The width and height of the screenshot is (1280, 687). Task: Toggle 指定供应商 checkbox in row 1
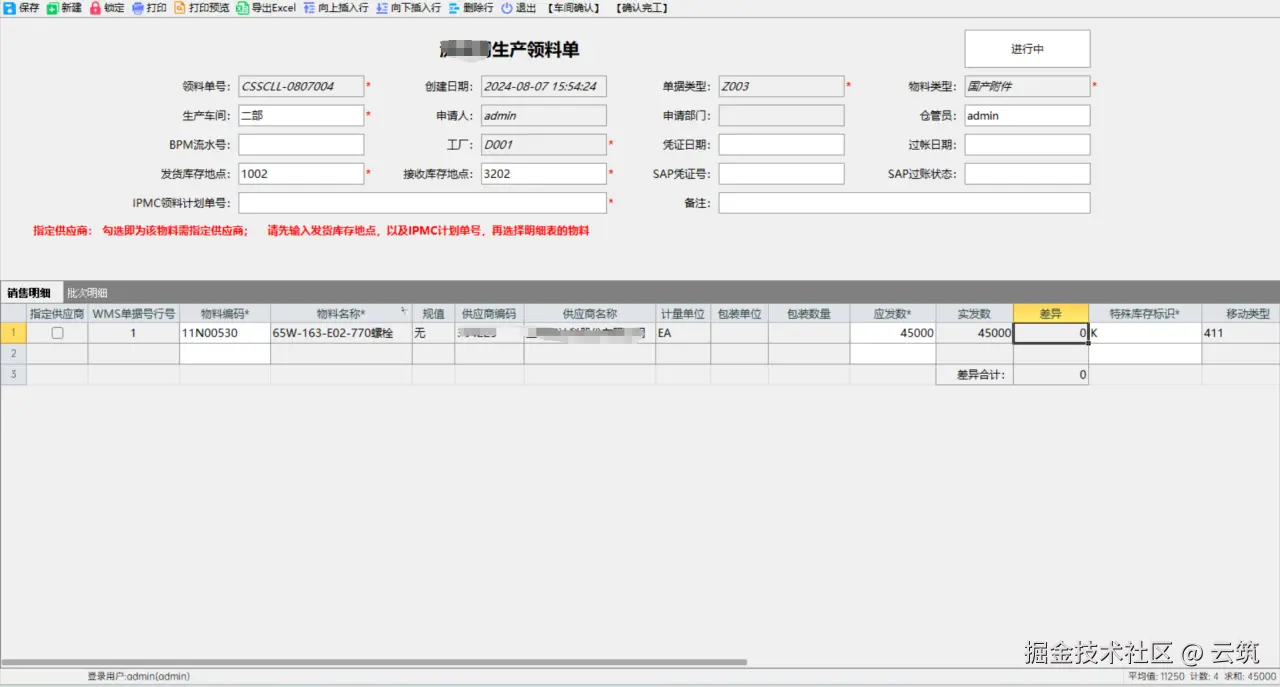[57, 333]
